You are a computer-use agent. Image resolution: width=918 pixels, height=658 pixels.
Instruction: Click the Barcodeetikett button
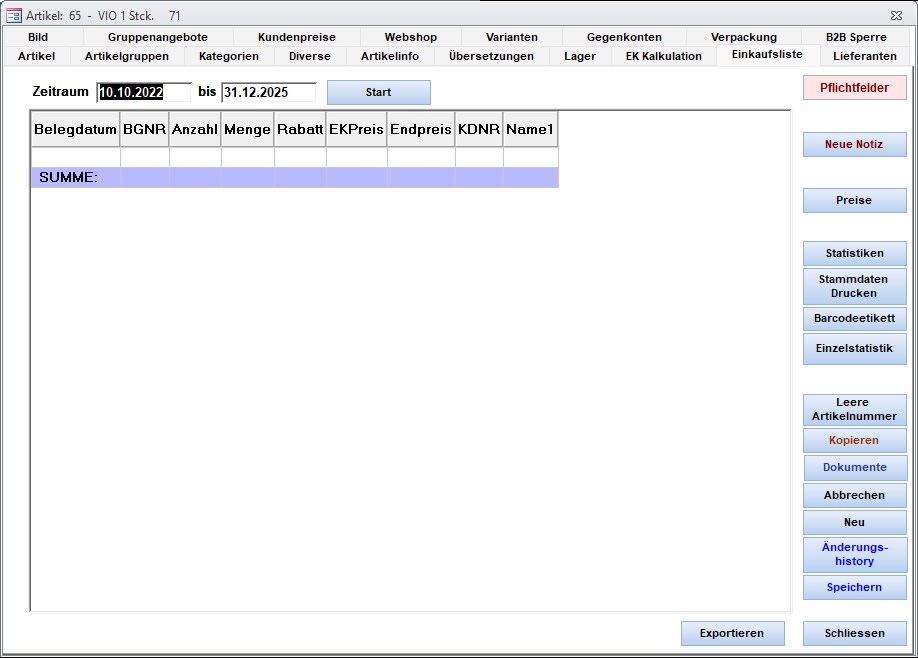pos(854,319)
